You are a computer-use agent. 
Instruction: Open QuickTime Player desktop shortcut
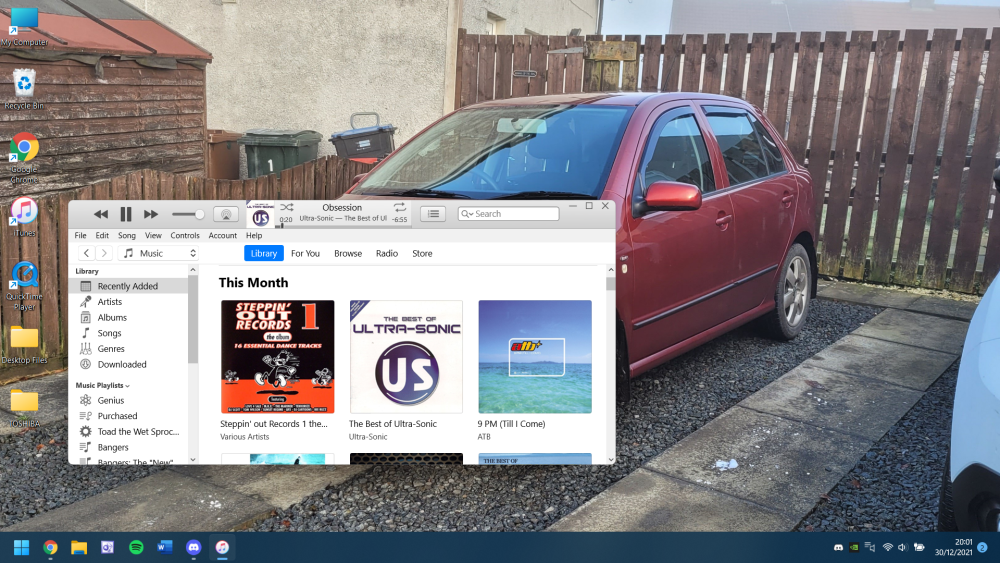point(24,286)
